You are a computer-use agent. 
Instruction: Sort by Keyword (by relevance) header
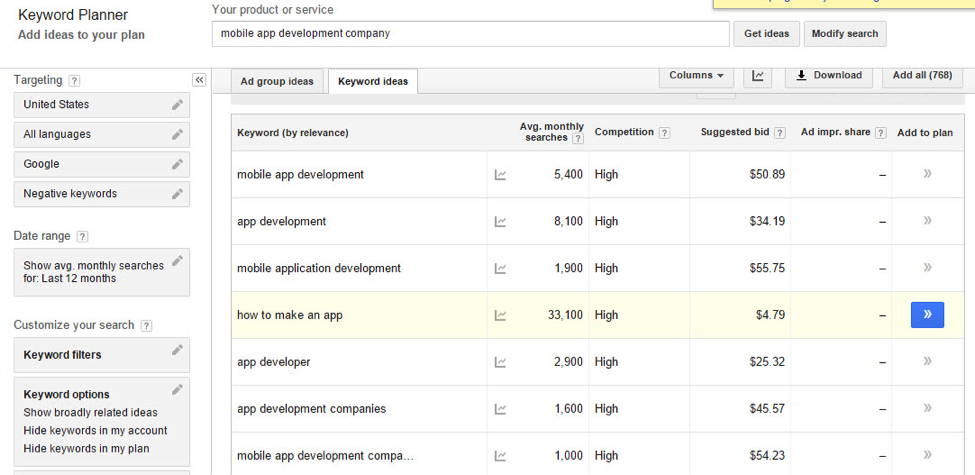(293, 133)
